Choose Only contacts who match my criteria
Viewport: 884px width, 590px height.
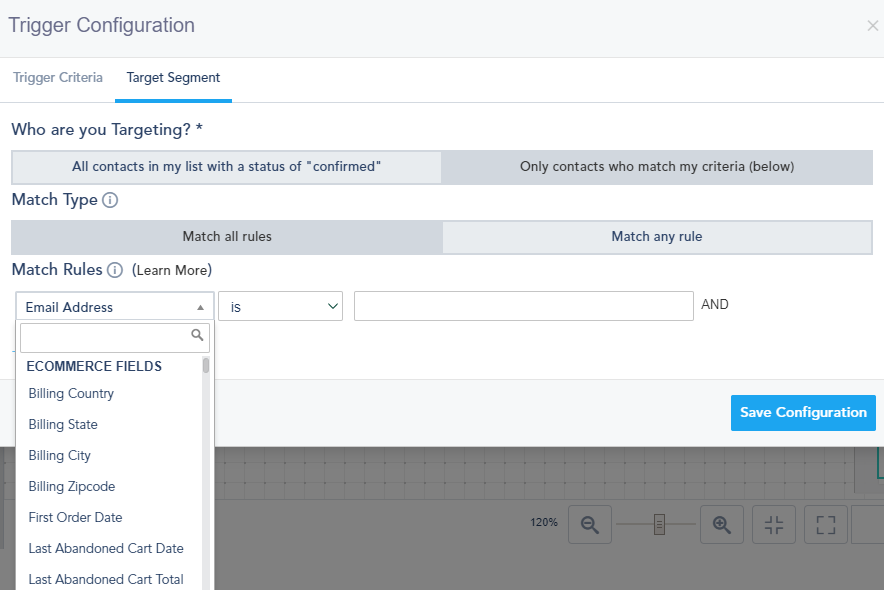click(657, 167)
